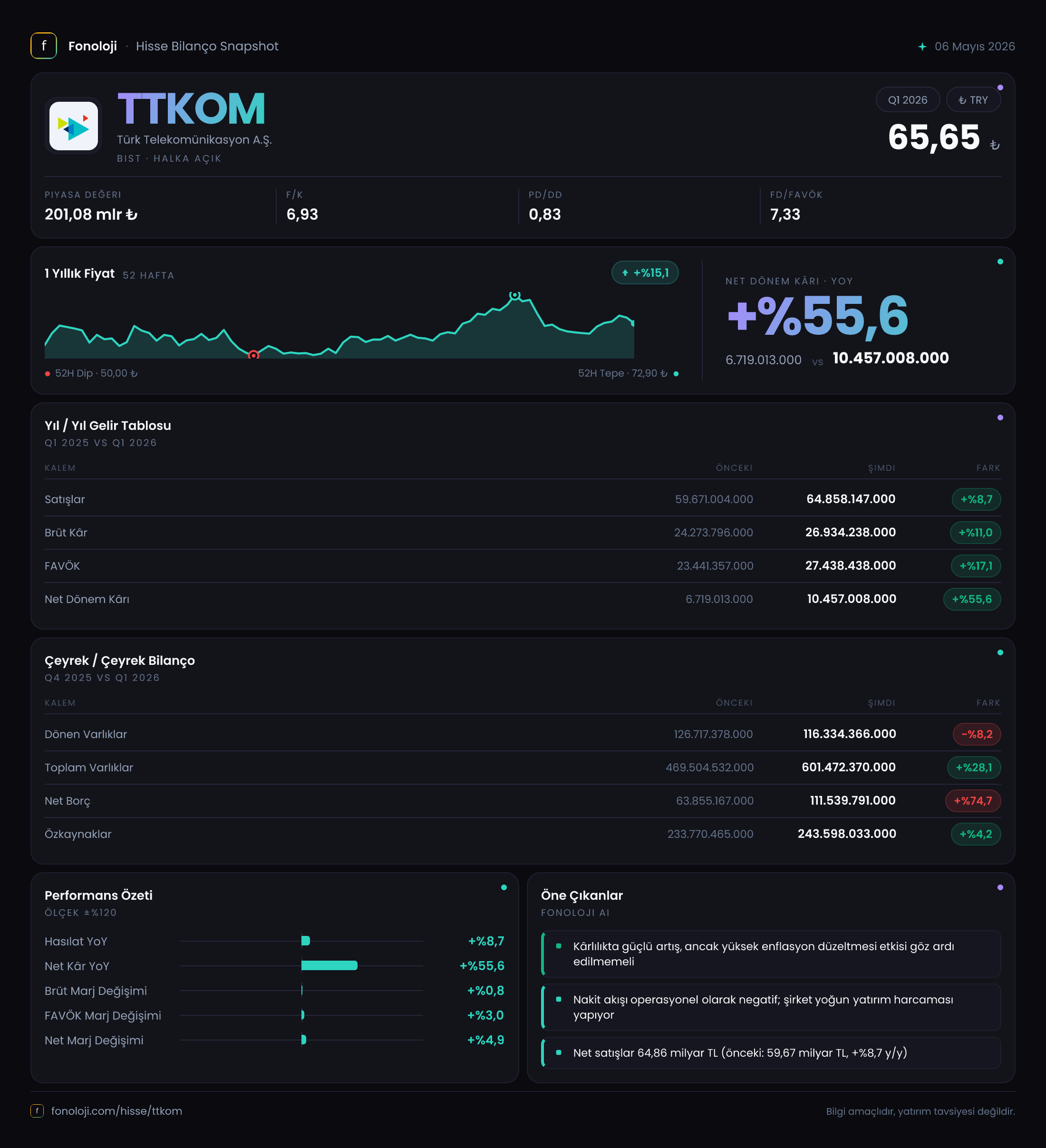This screenshot has width=1046, height=1148.
Task: Click the FD/FAVÖK value 7,33
Action: [785, 214]
